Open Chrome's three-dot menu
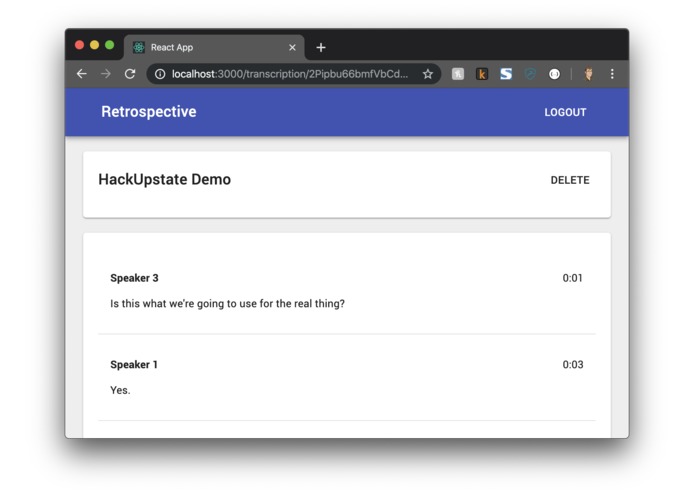Image resolution: width=695 pixels, height=494 pixels. click(612, 74)
